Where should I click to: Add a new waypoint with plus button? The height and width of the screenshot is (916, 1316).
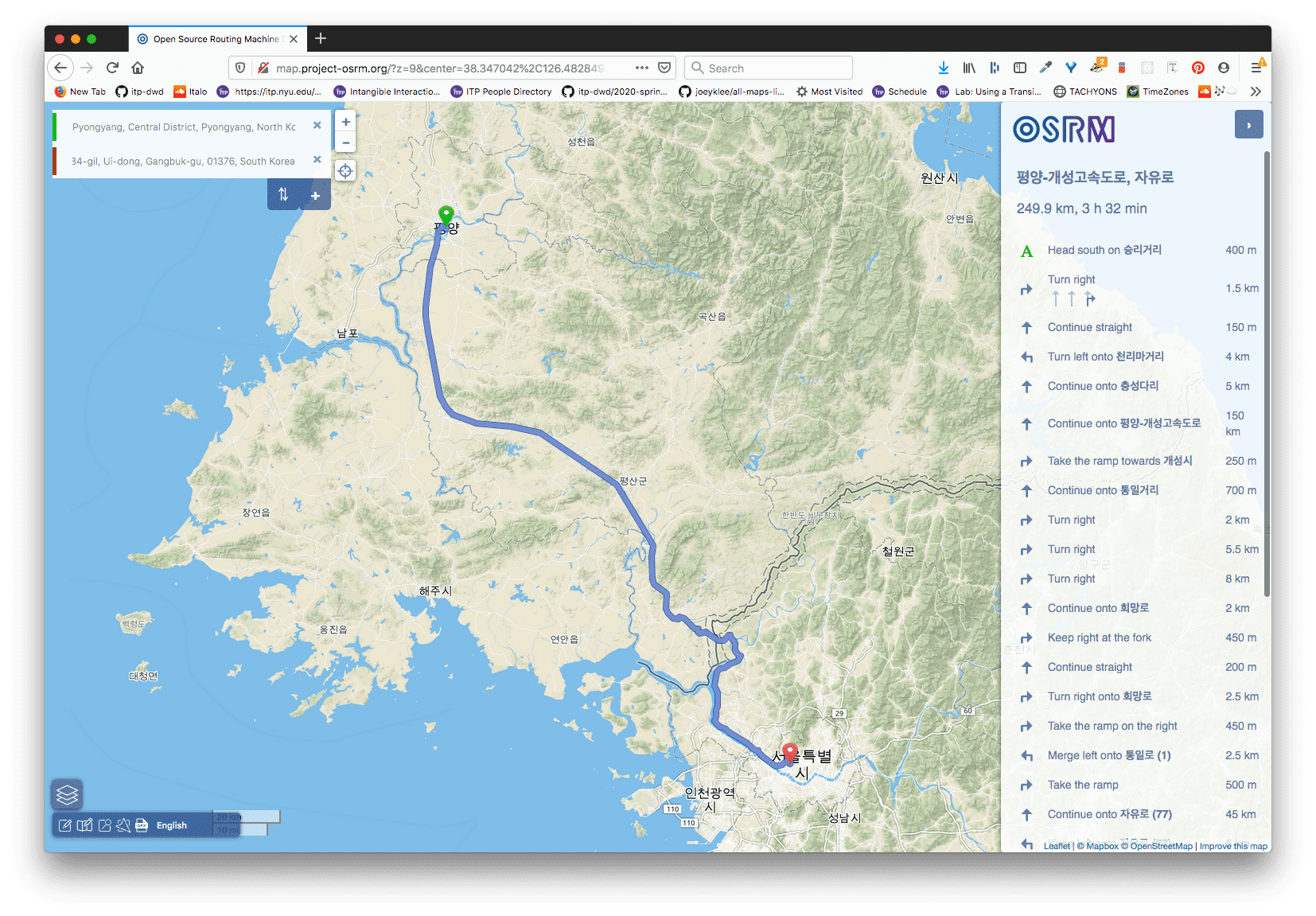[x=315, y=195]
